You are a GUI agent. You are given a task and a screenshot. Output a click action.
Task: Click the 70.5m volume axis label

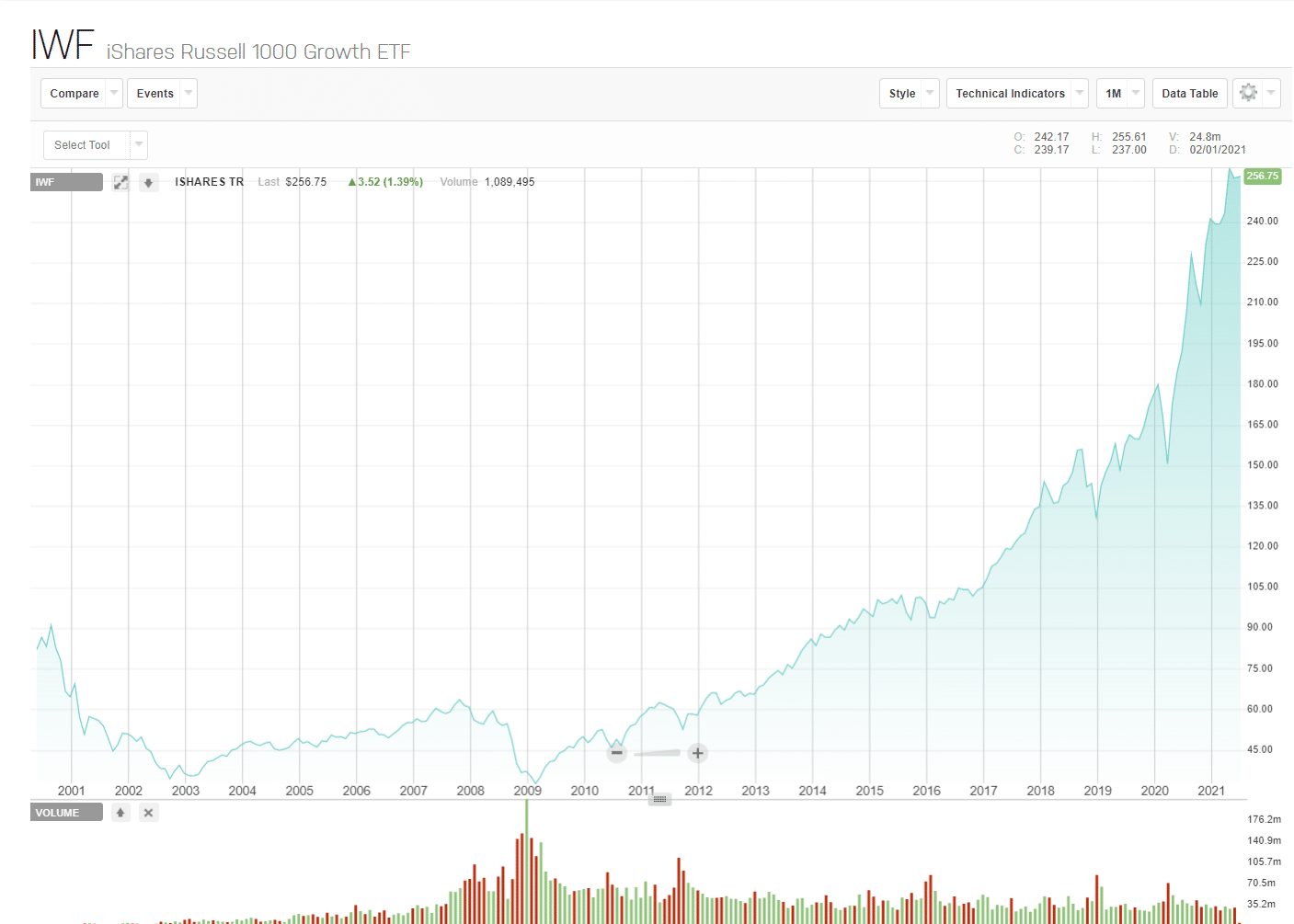point(1261,883)
